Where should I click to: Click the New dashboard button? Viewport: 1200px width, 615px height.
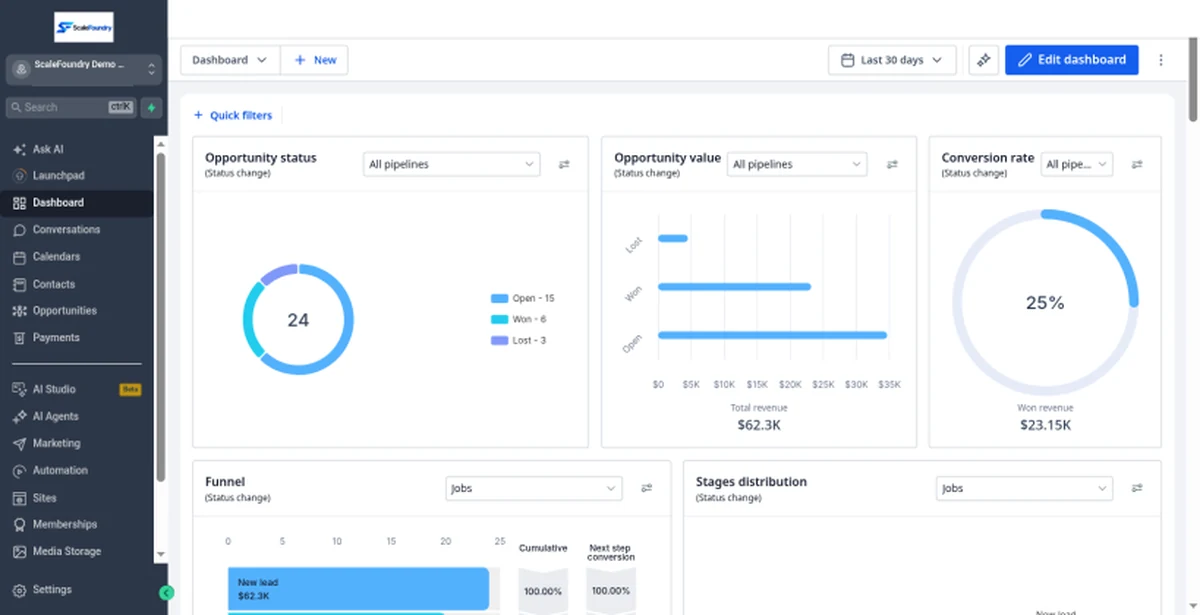(x=314, y=60)
